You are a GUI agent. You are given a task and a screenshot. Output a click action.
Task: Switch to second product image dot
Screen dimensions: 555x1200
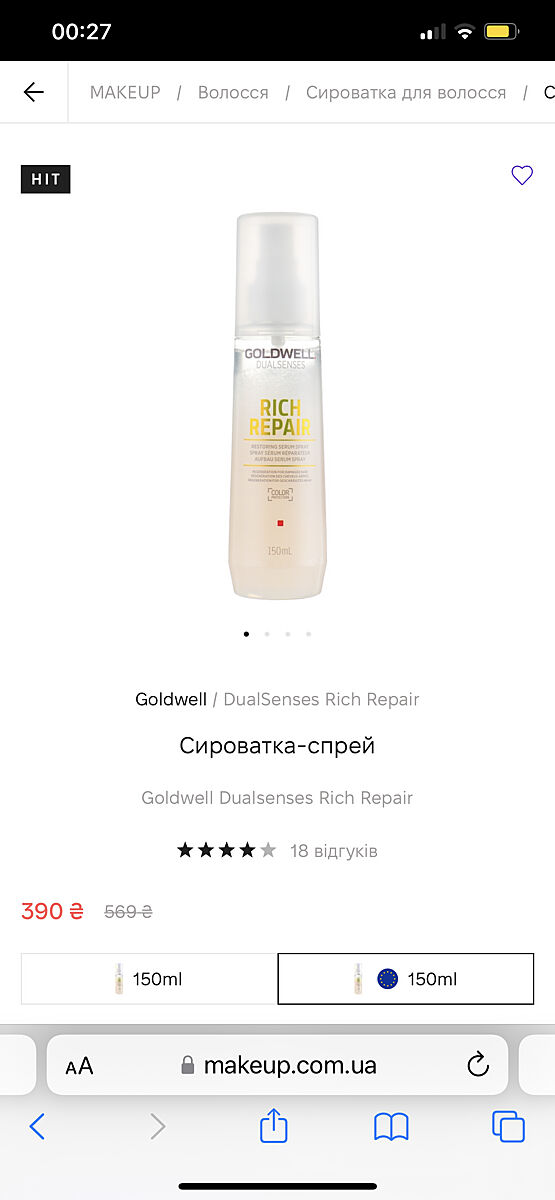(267, 634)
